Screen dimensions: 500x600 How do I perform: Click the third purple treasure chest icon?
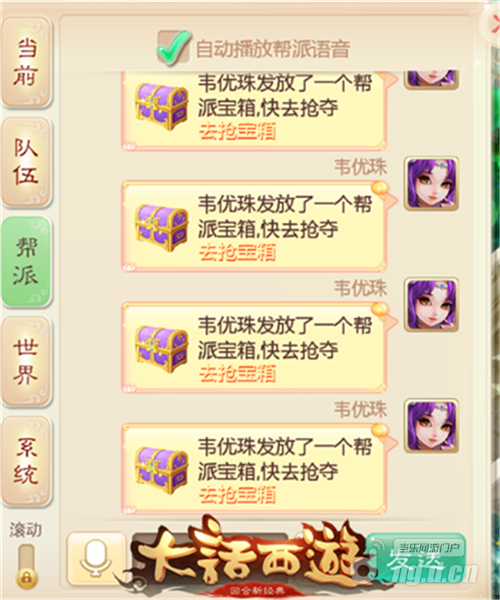[161, 347]
